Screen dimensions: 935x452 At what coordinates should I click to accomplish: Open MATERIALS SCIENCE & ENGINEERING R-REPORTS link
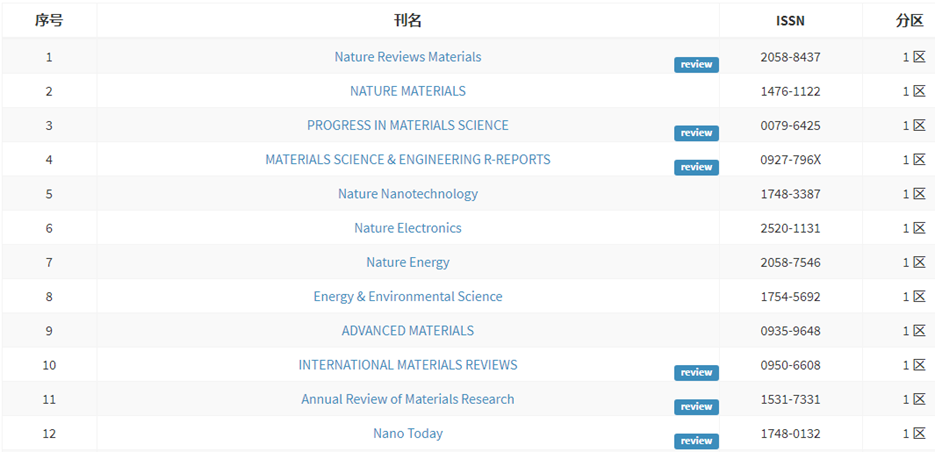coord(408,160)
